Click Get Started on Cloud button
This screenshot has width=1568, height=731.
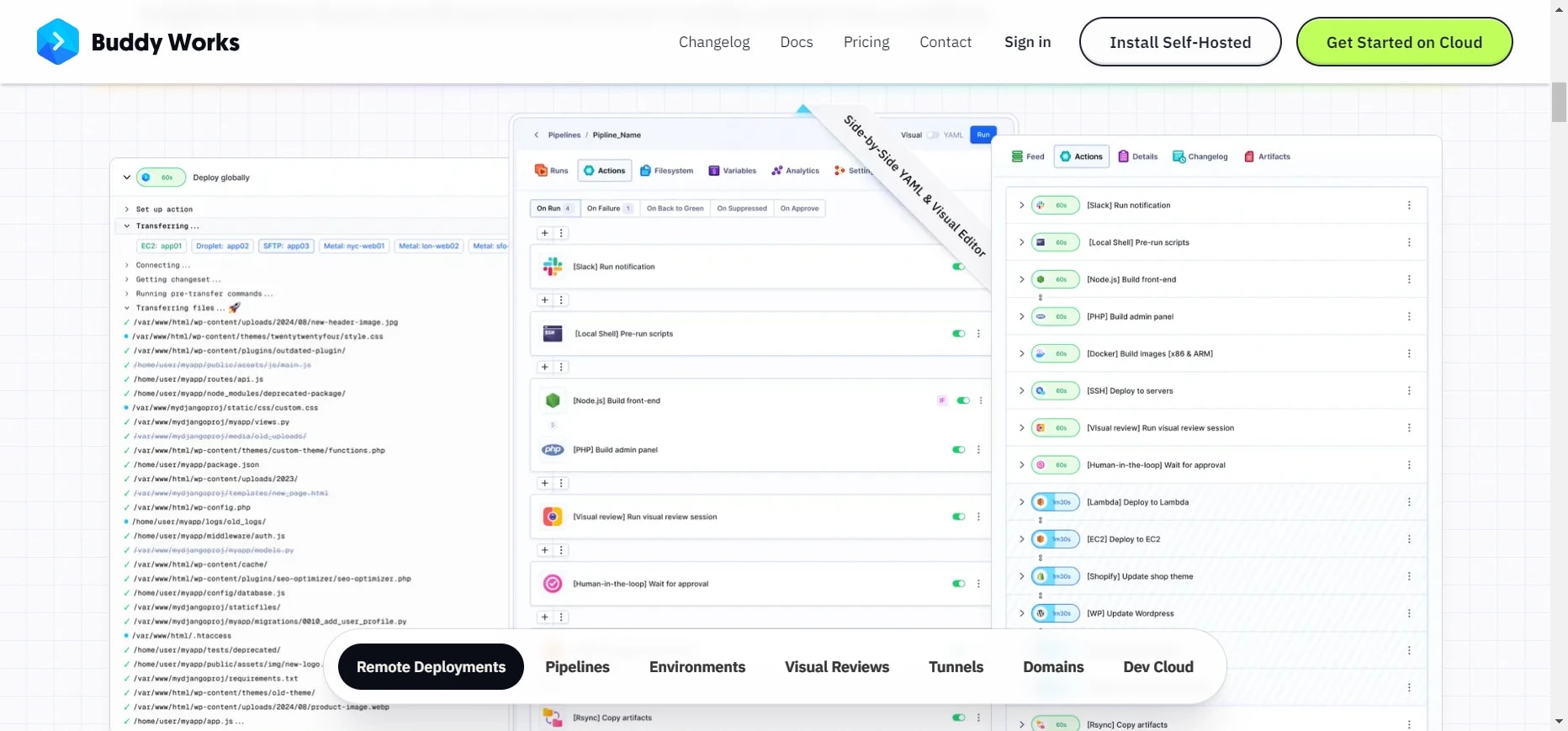click(x=1404, y=42)
